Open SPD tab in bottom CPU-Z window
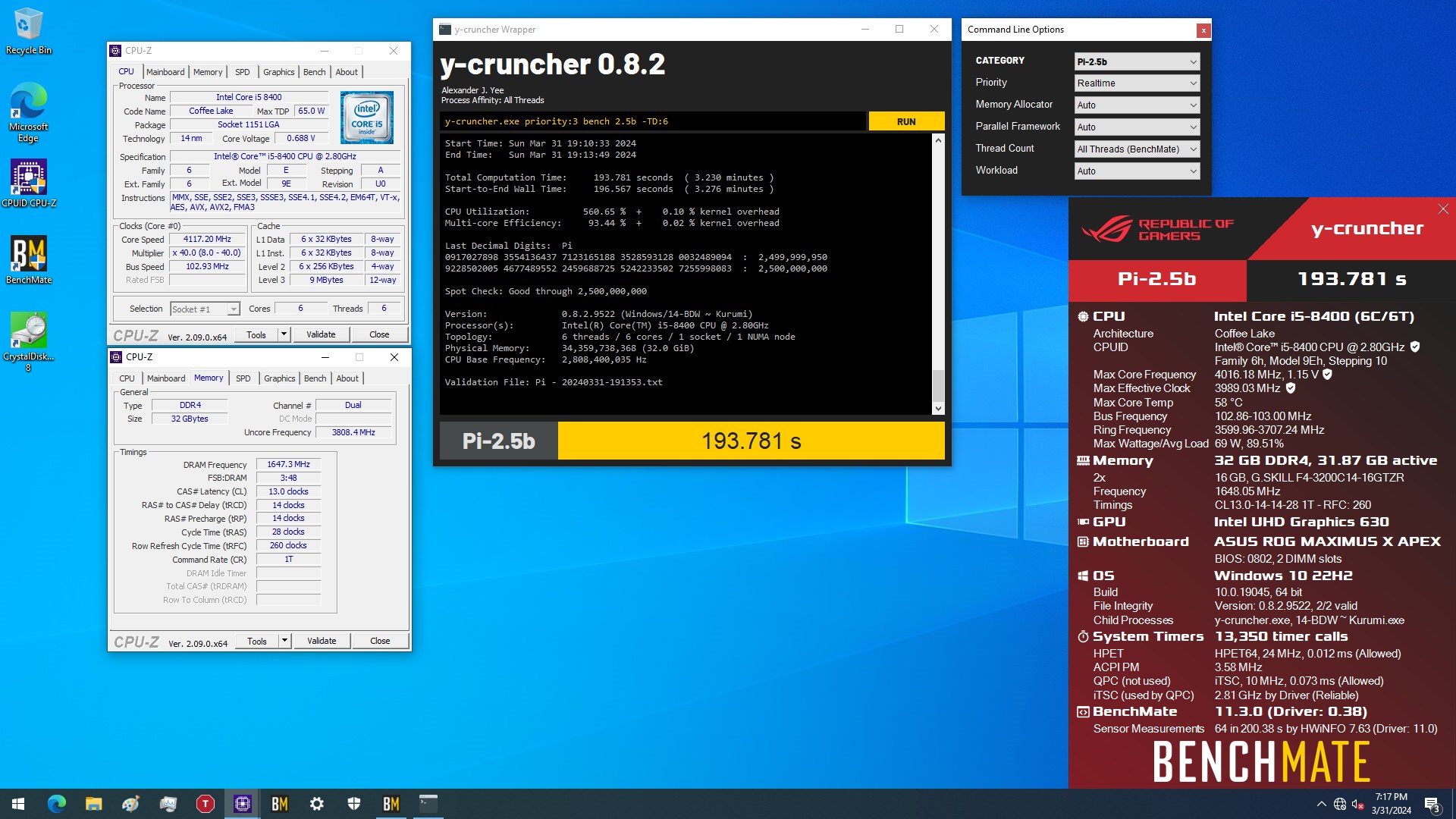The width and height of the screenshot is (1456, 819). (243, 378)
